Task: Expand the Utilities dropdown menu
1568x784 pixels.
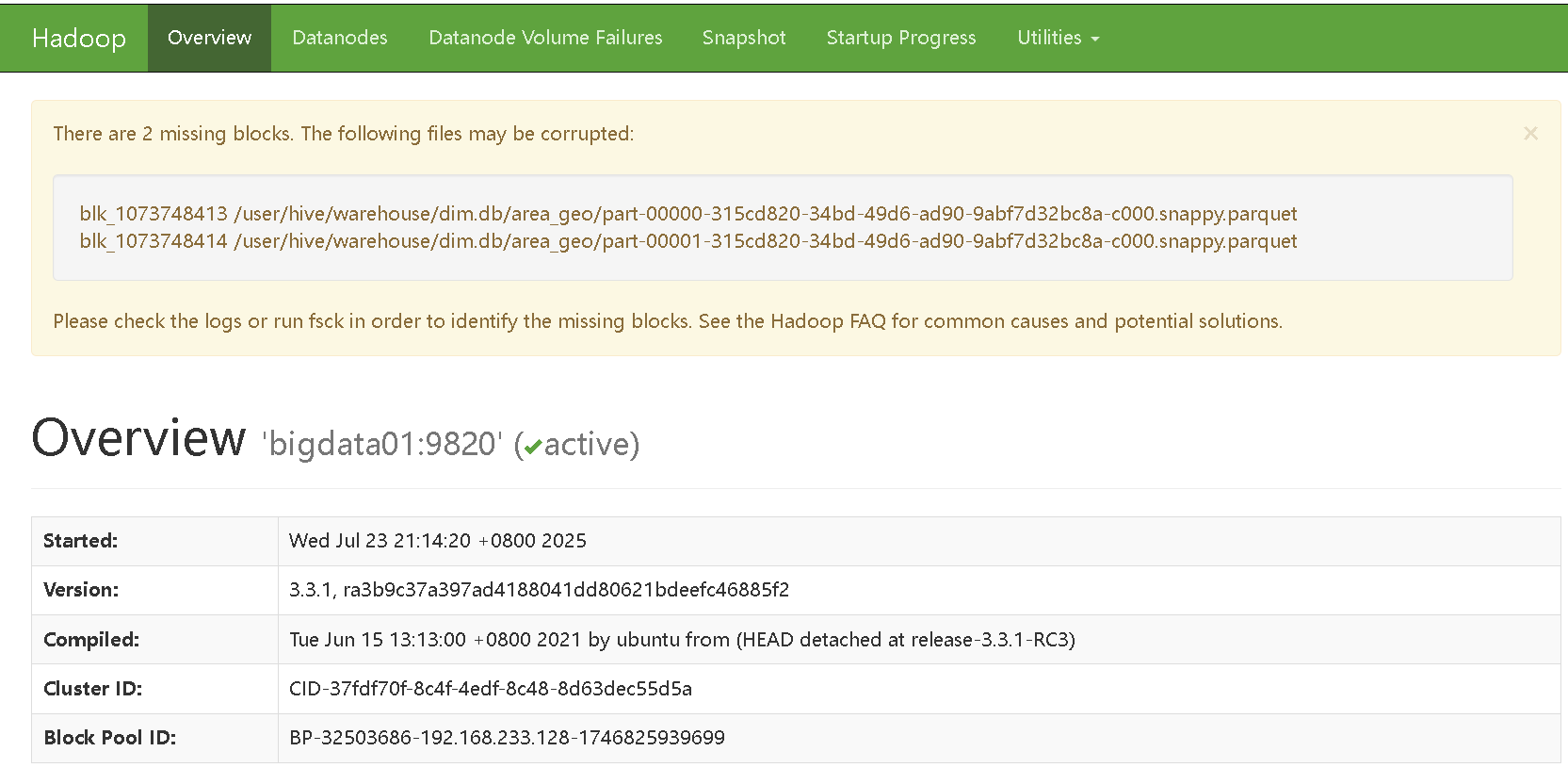Action: click(x=1059, y=38)
